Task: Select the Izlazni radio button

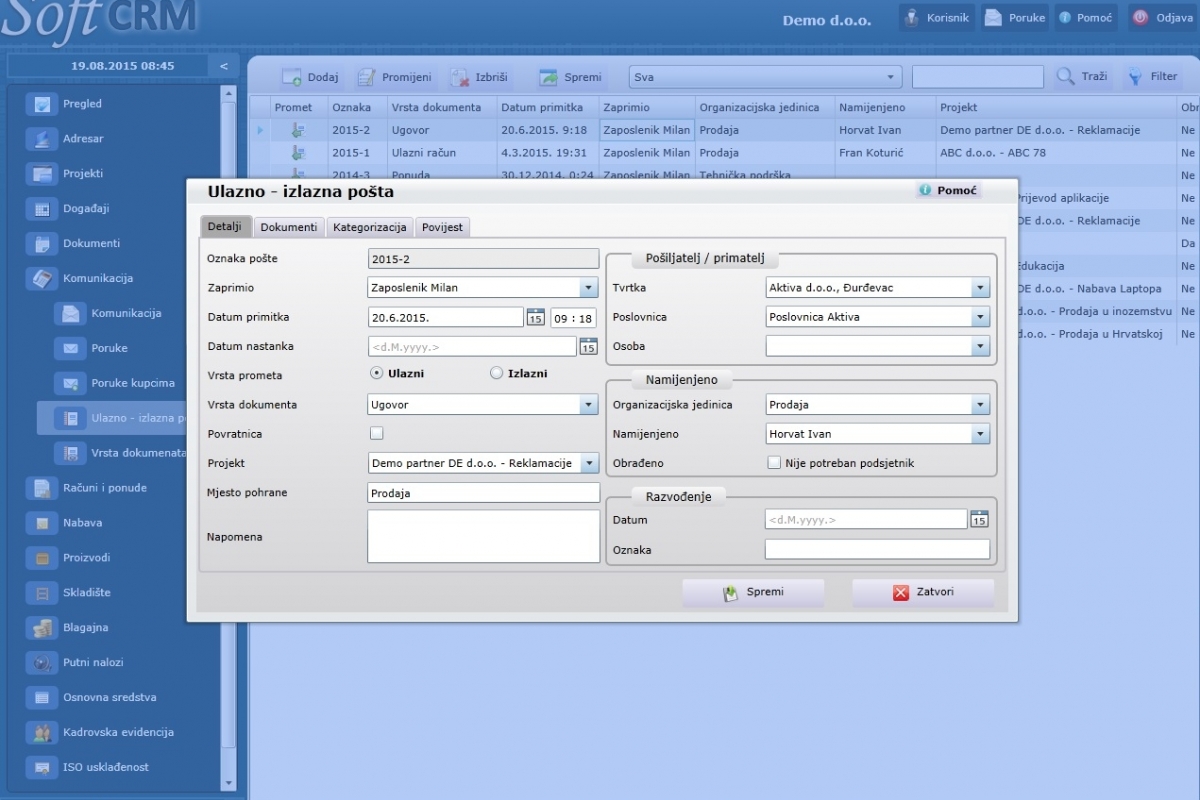Action: coord(496,374)
